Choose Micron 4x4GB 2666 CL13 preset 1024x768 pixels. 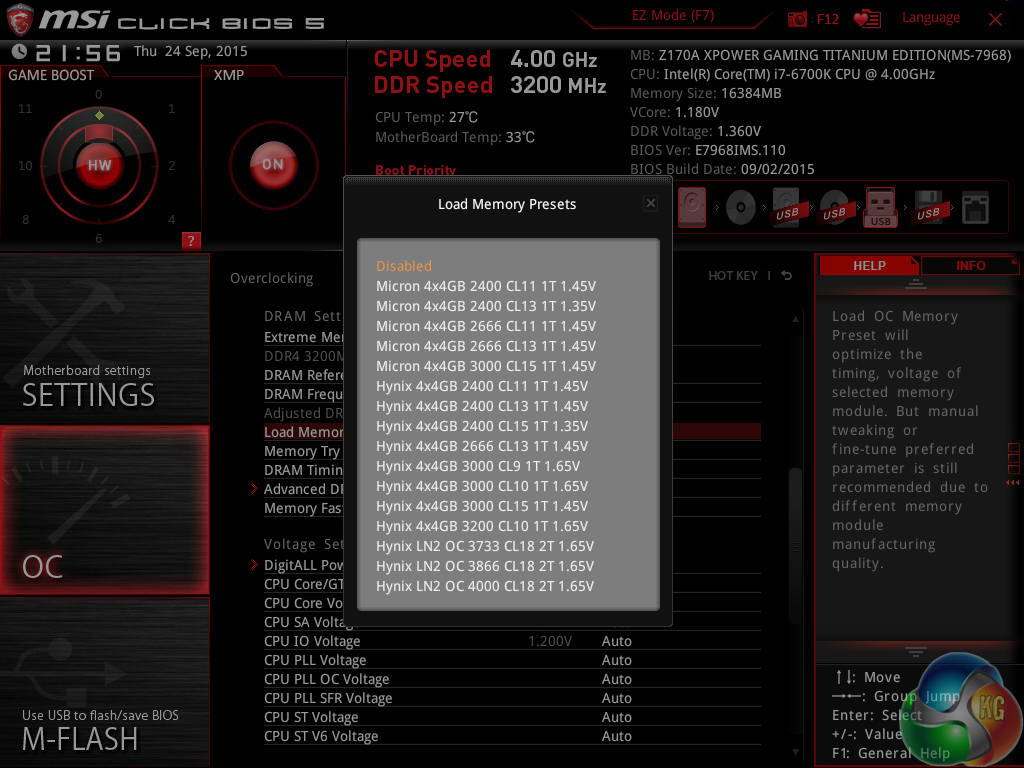click(486, 346)
